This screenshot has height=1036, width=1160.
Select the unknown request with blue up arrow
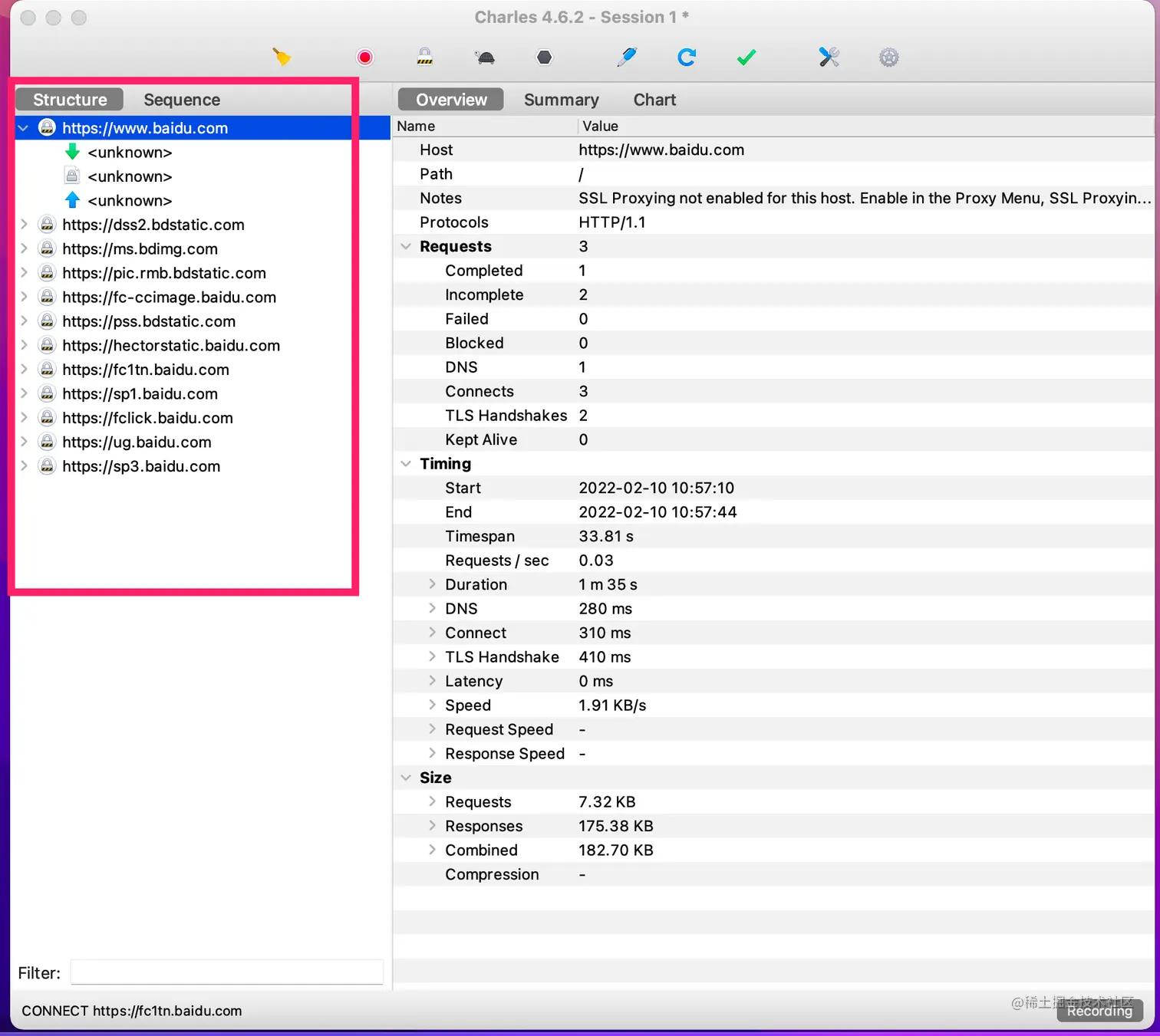click(x=130, y=200)
